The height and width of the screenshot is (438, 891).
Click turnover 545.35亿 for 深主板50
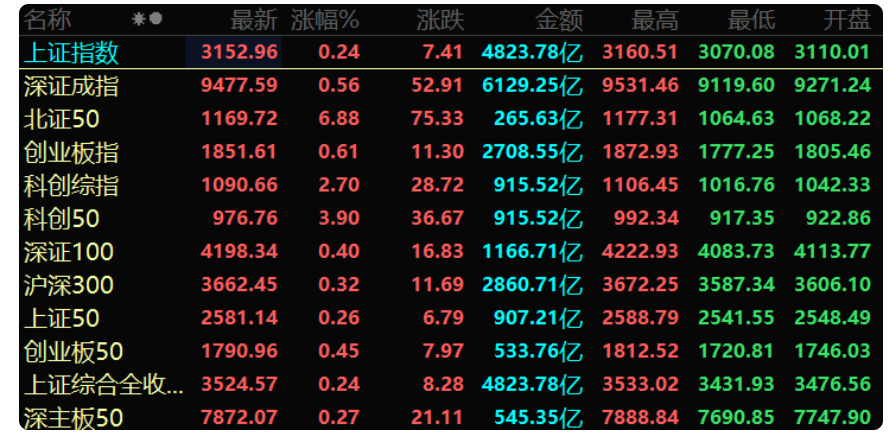[539, 419]
